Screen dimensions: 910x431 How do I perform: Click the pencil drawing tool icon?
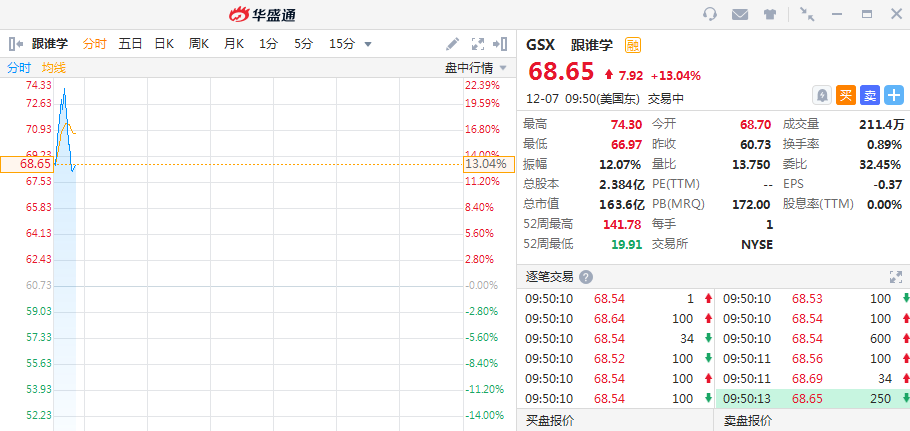point(453,44)
